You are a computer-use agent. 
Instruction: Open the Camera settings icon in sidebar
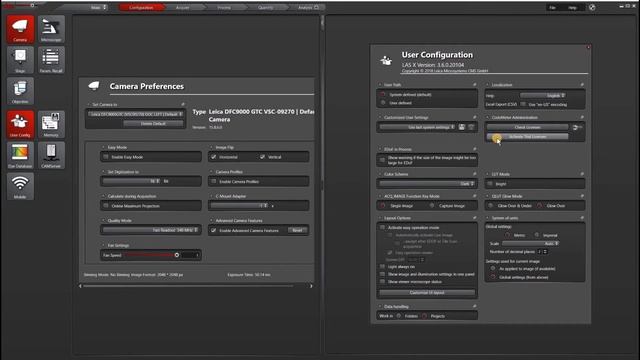20,29
